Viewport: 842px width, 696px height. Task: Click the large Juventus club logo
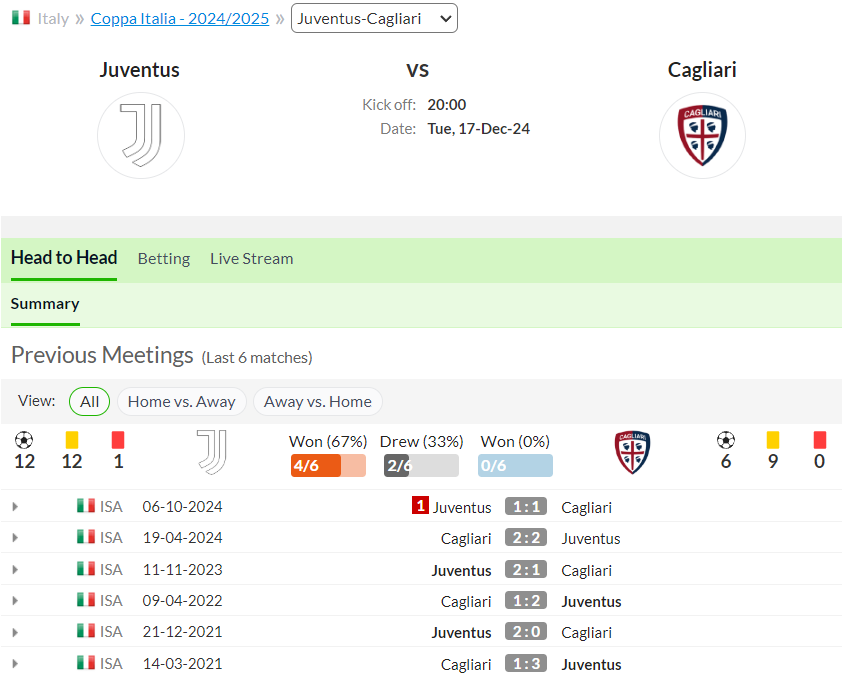coord(141,135)
